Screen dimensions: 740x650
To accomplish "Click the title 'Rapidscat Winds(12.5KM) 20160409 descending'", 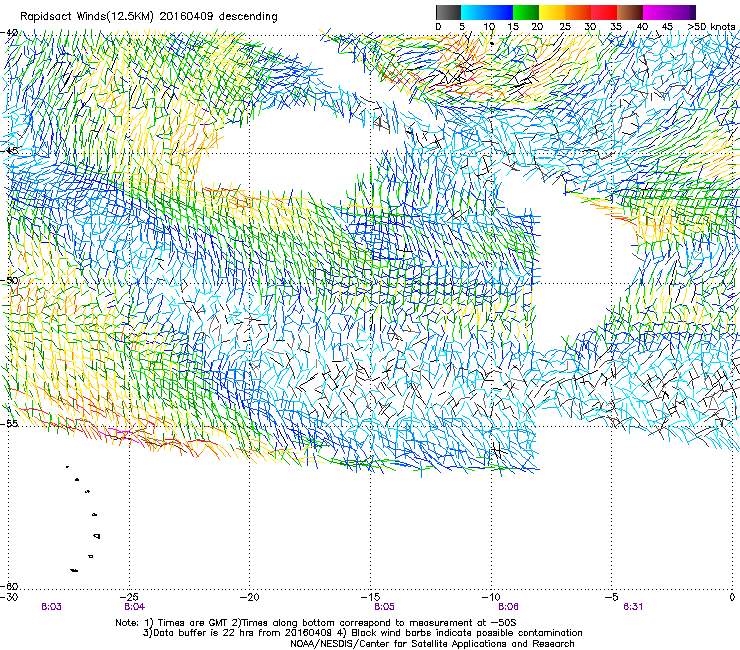I will click(x=149, y=17).
